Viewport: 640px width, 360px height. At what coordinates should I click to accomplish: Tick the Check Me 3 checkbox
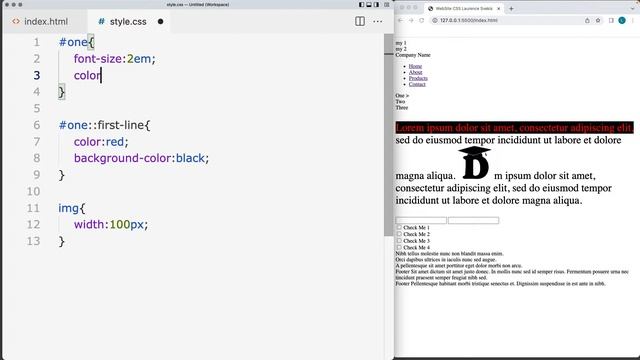[399, 240]
